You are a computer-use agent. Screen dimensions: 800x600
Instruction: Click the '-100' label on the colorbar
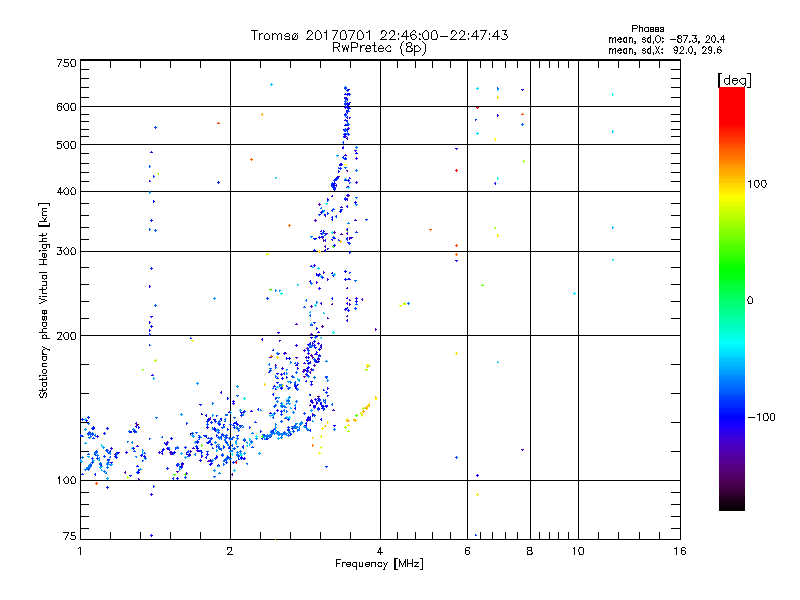[761, 417]
